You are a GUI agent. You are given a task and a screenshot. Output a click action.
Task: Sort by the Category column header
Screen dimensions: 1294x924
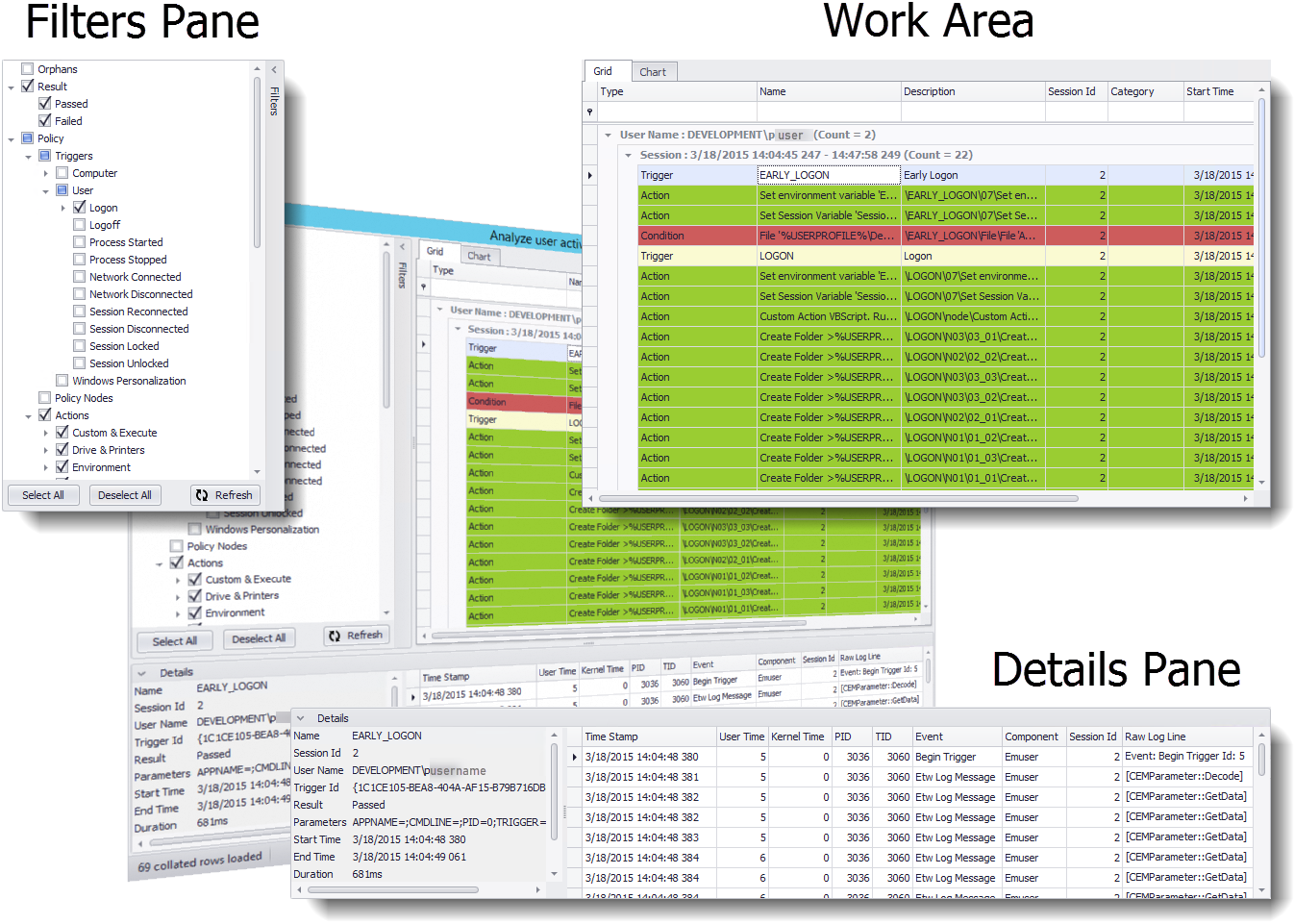click(1146, 91)
